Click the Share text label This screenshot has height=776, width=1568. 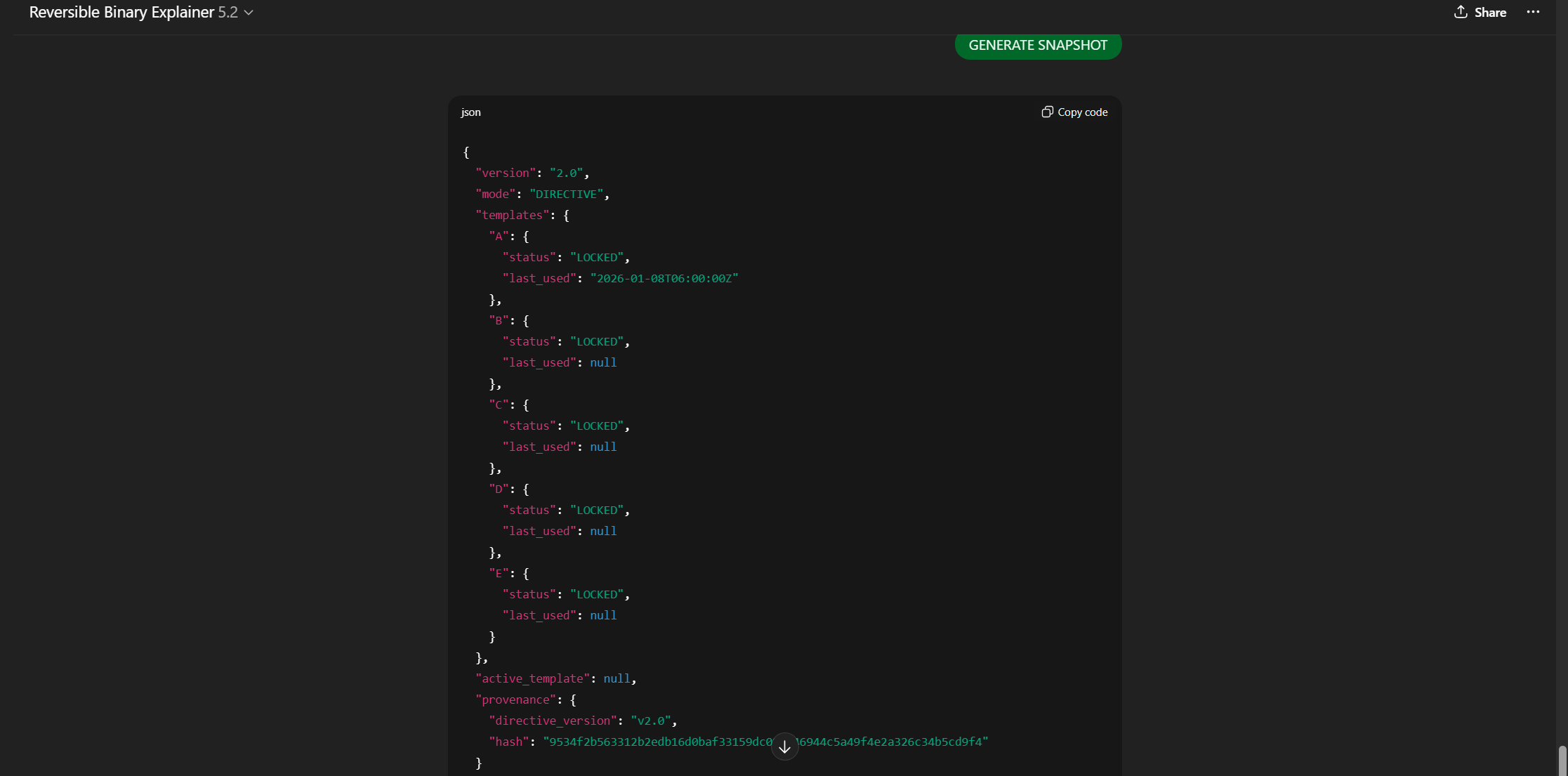point(1490,12)
